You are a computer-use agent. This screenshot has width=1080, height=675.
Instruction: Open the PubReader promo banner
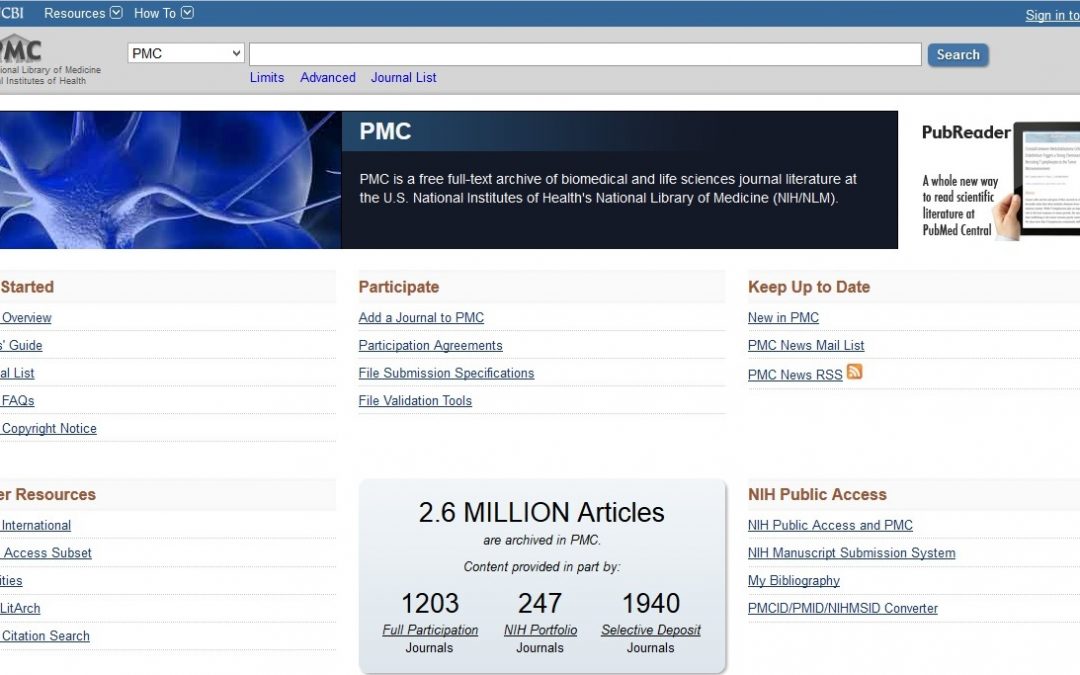click(1000, 180)
